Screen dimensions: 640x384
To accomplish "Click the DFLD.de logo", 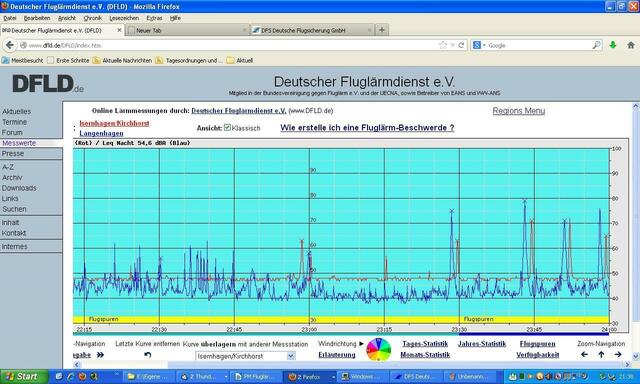I will pyautogui.click(x=48, y=84).
